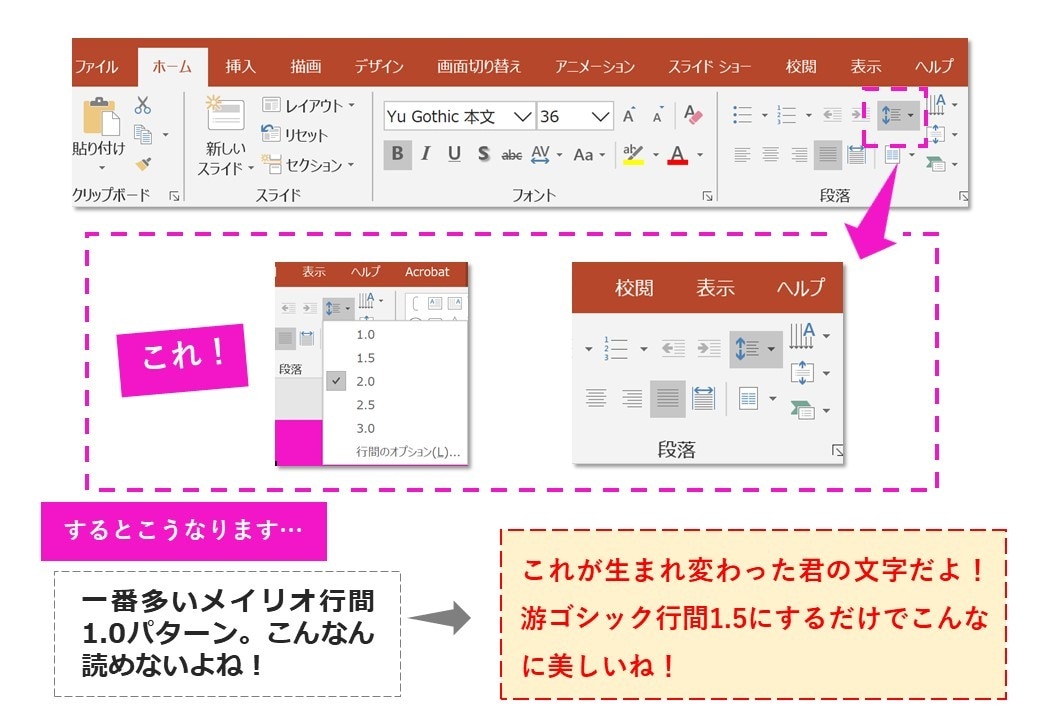Go to the アニメーション tab

coord(595,66)
